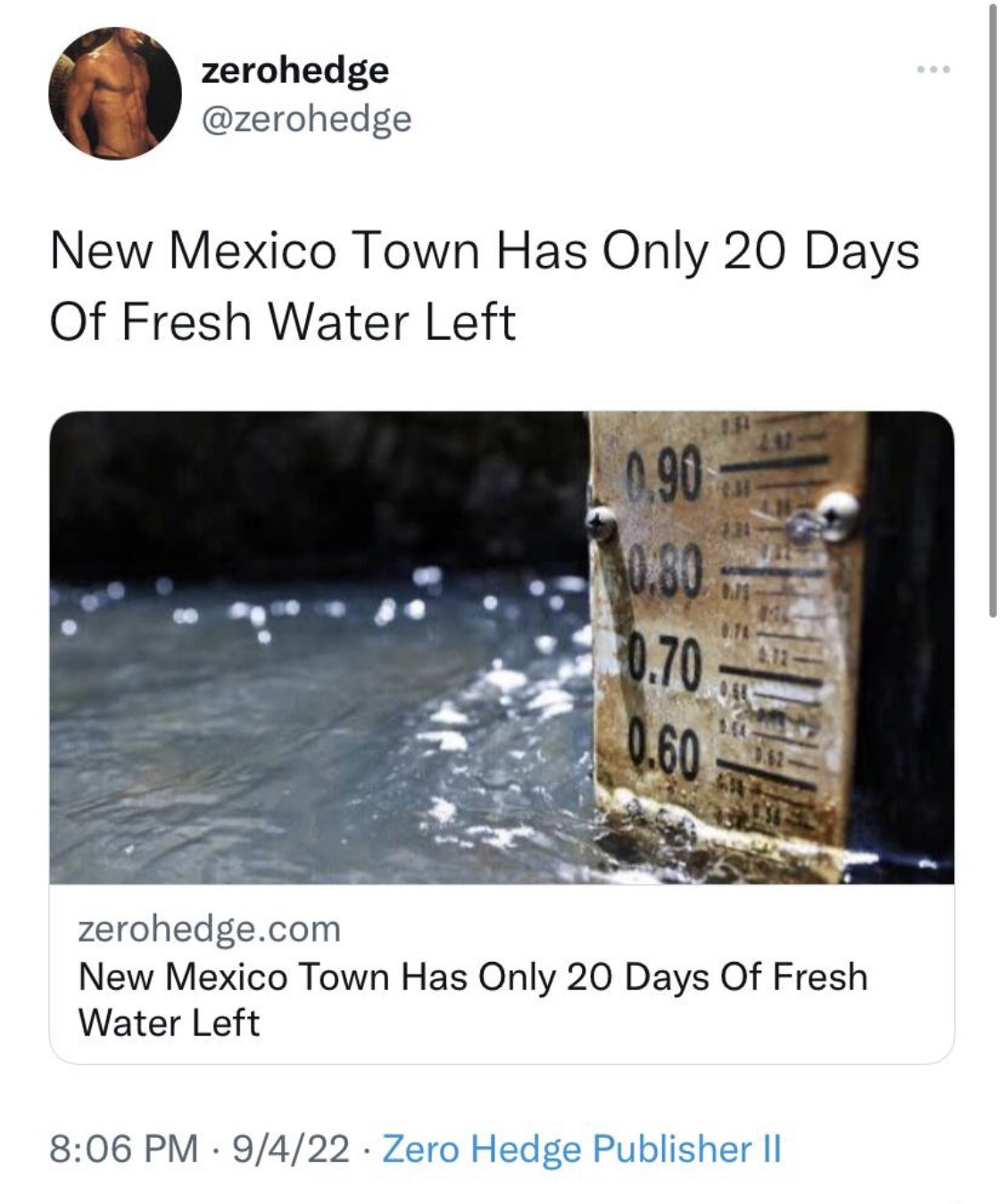Open the link card article title
Image resolution: width=1004 pixels, height=1204 pixels.
coord(472,999)
